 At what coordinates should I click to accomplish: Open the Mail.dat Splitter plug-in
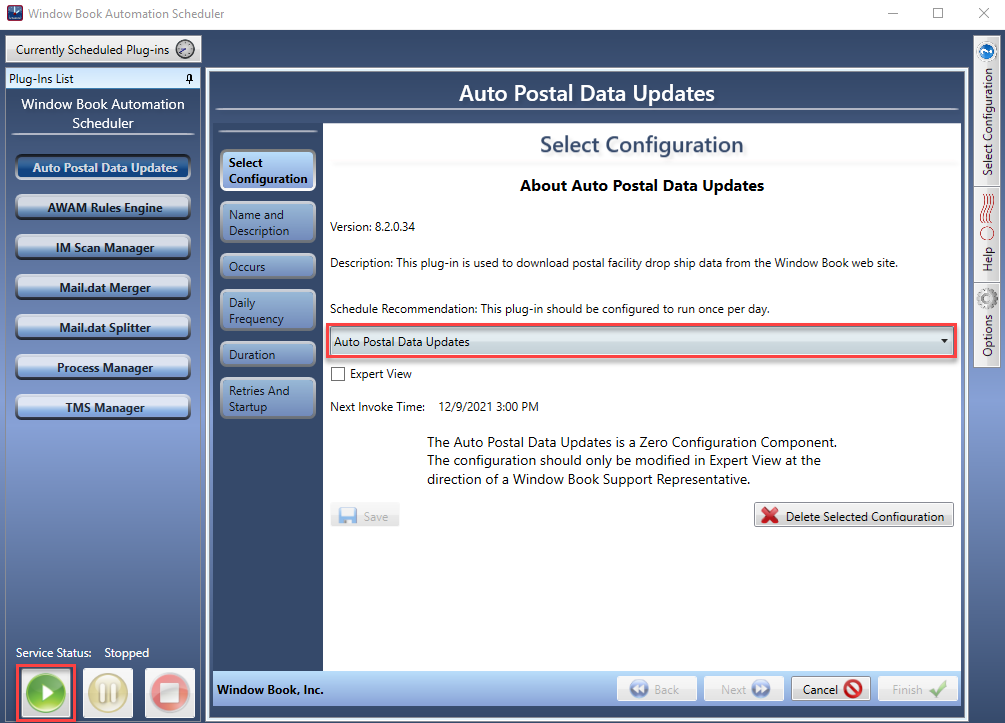(103, 328)
